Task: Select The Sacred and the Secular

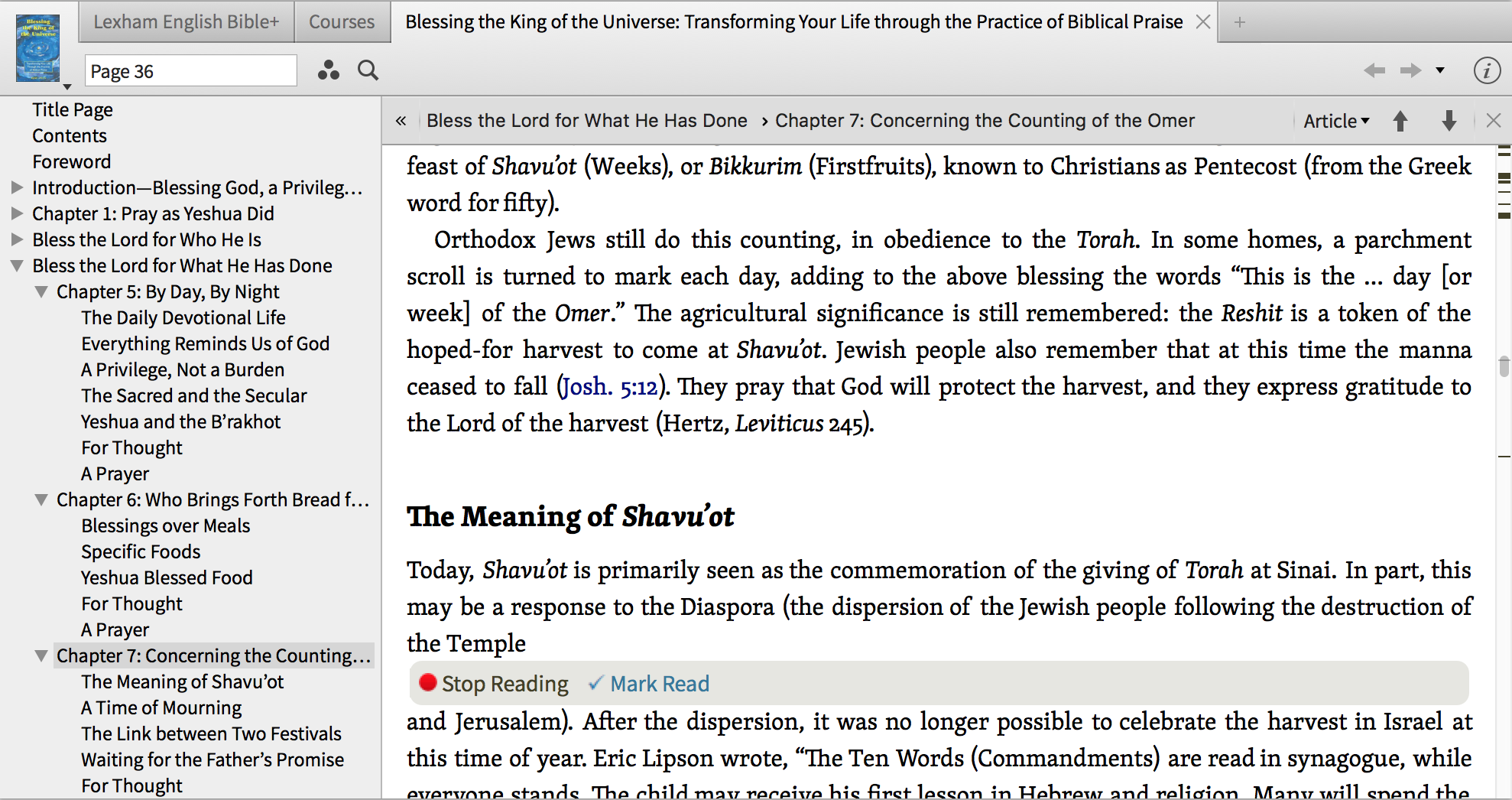Action: (x=194, y=395)
